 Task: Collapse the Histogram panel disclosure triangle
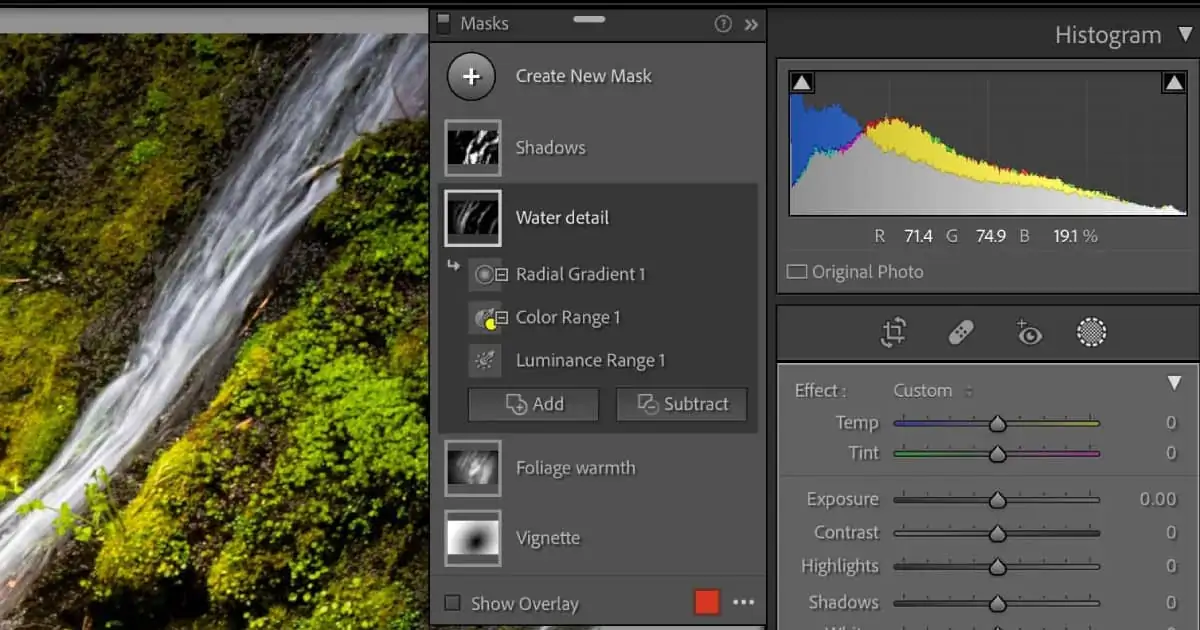(x=1183, y=35)
